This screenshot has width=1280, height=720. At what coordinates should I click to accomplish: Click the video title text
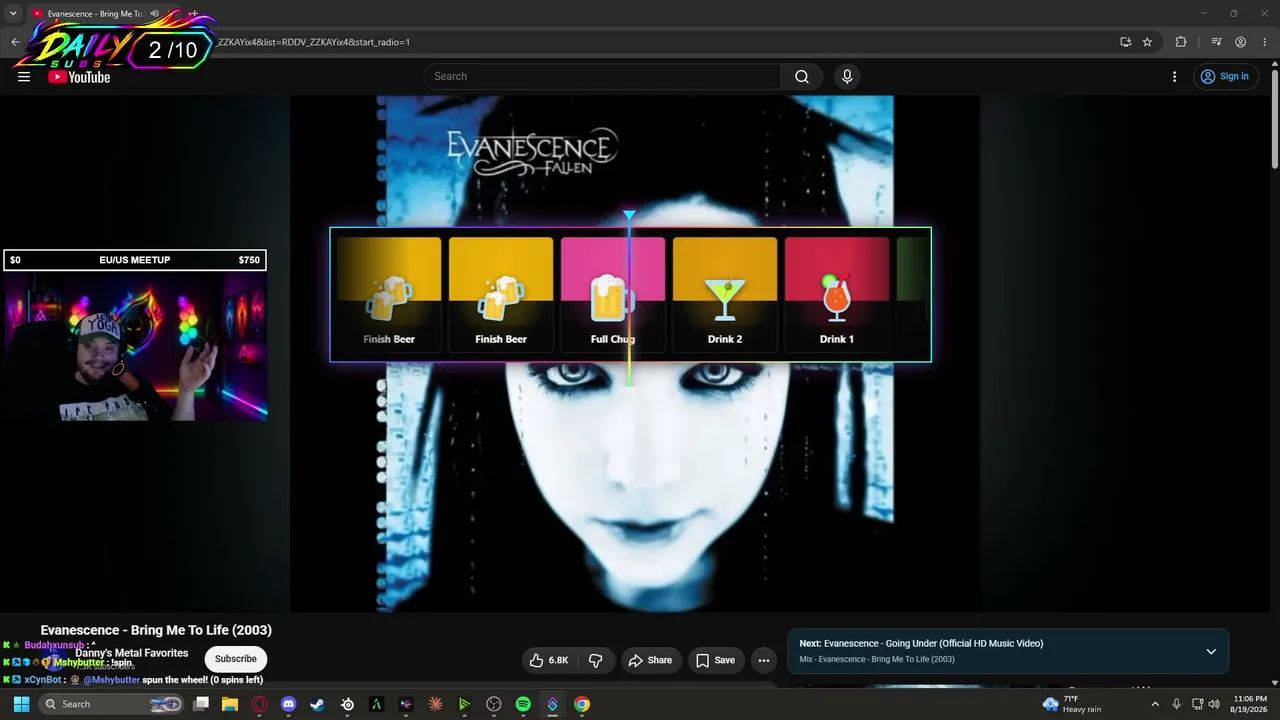click(x=156, y=630)
